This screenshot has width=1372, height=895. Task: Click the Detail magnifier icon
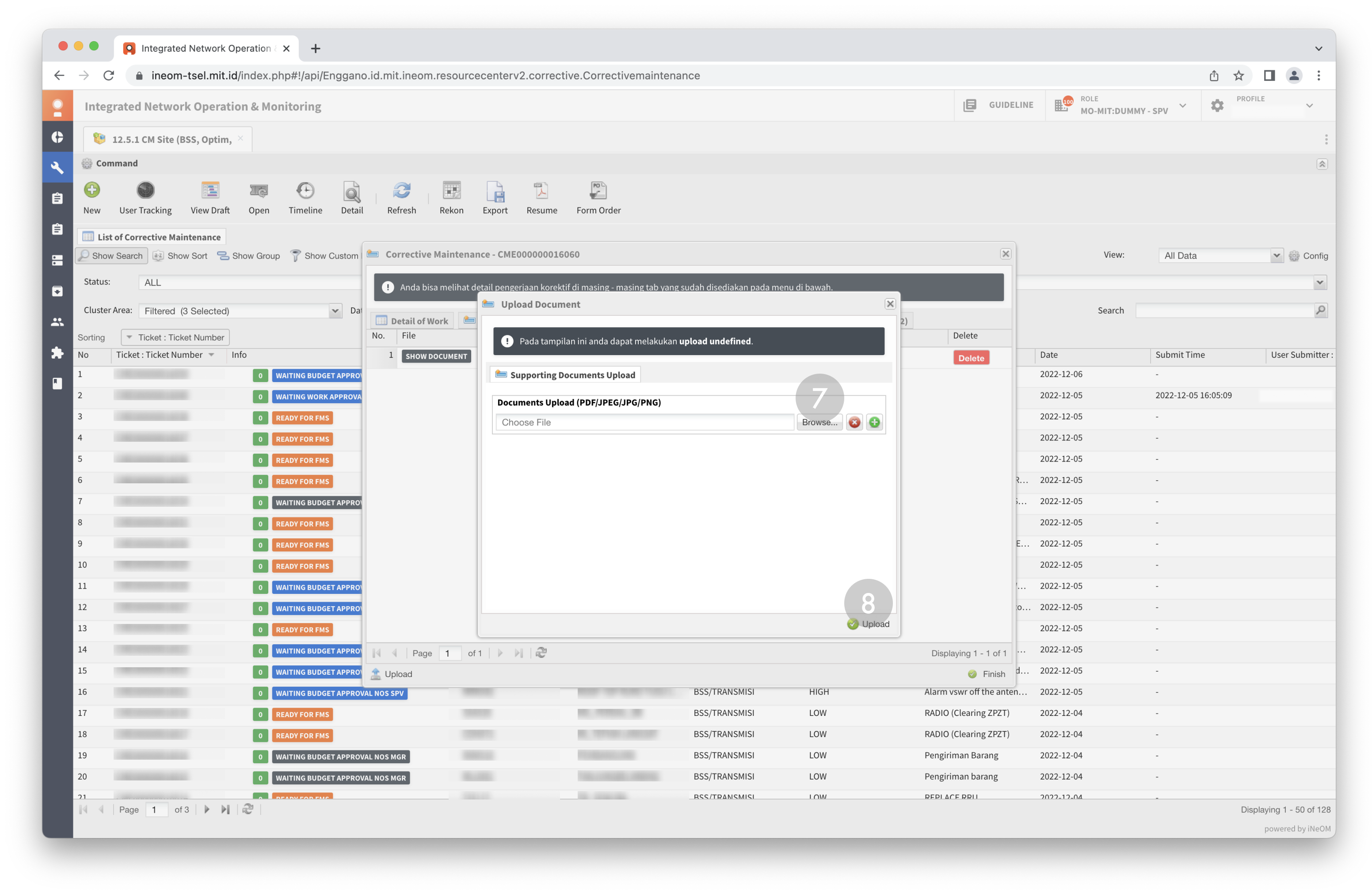(352, 191)
